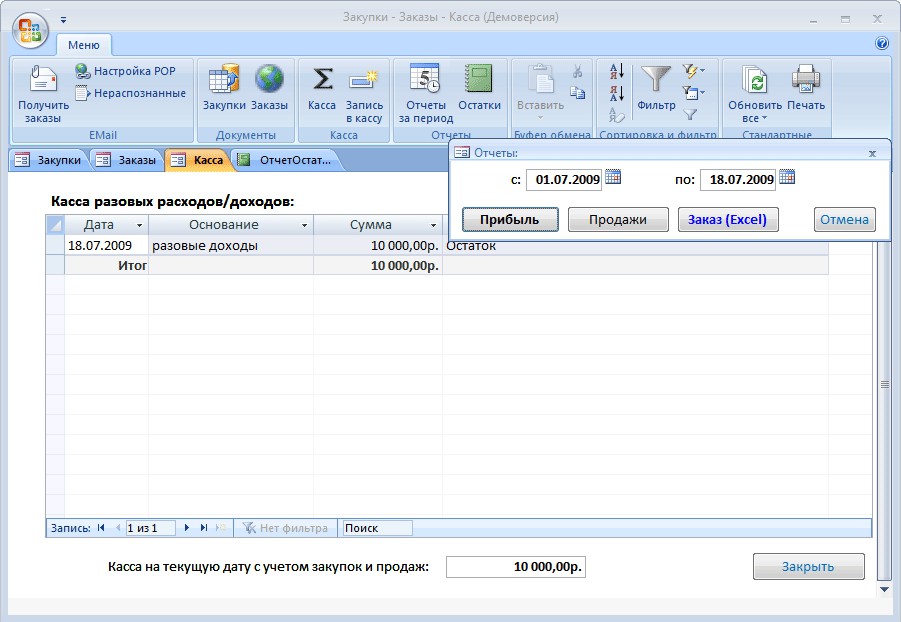This screenshot has width=901, height=622.
Task: Click the vertical scrollbar down arrow
Action: (884, 590)
